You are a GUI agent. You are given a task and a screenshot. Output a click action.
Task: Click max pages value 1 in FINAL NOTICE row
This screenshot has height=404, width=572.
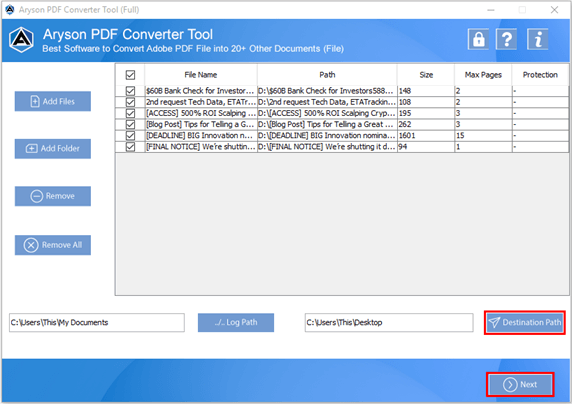pyautogui.click(x=458, y=147)
